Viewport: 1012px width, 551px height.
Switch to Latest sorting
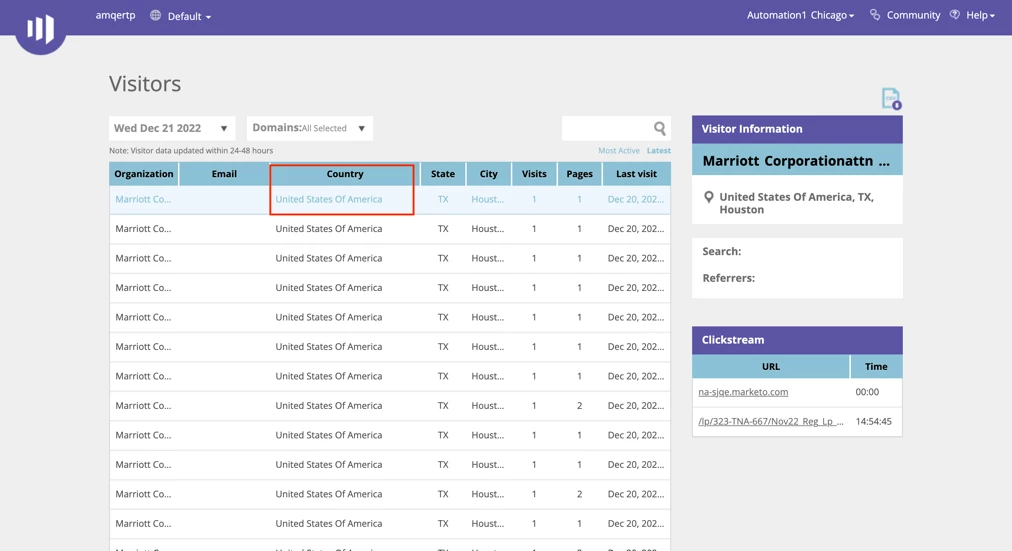click(659, 150)
